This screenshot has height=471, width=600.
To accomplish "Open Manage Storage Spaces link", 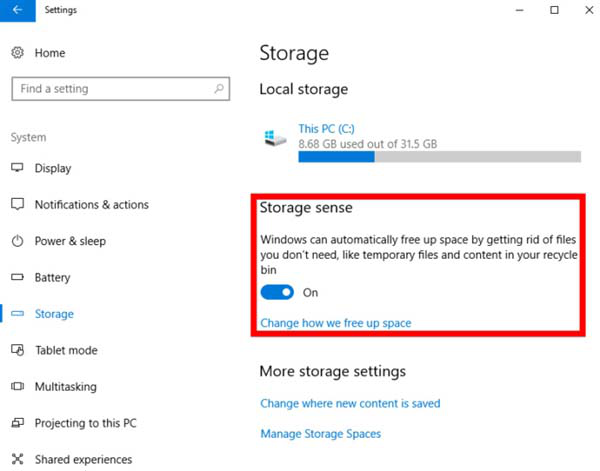I will click(x=320, y=434).
